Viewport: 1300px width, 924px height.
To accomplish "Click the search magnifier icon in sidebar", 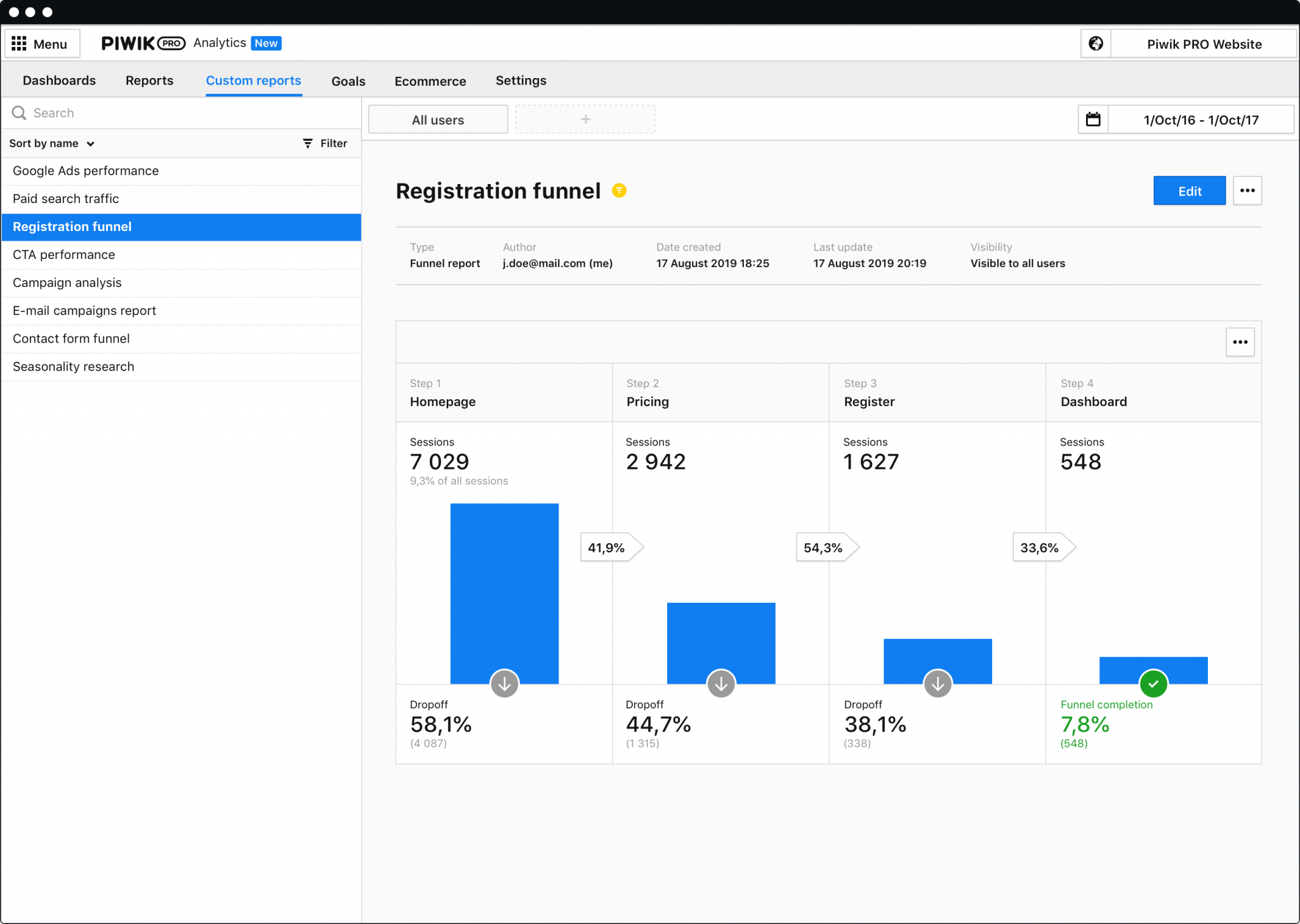I will 19,112.
